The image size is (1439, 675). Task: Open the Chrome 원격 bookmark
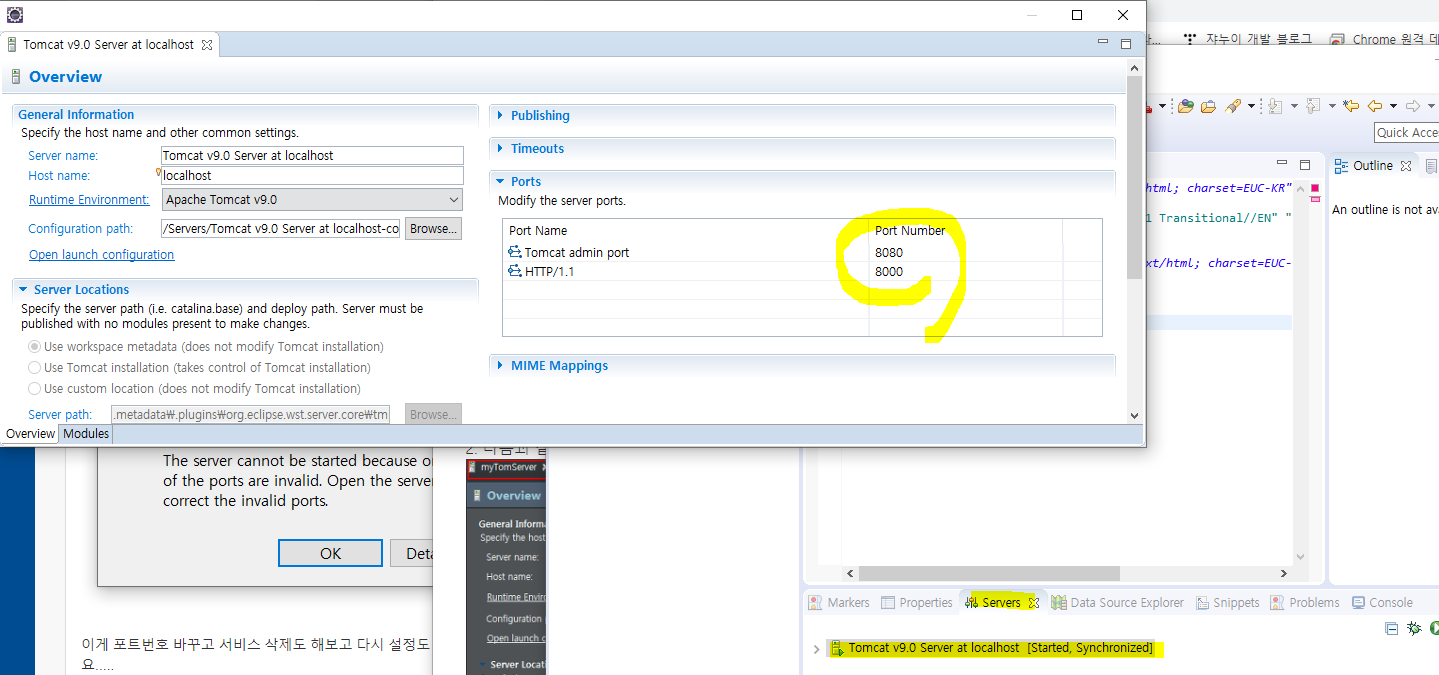coord(1385,40)
